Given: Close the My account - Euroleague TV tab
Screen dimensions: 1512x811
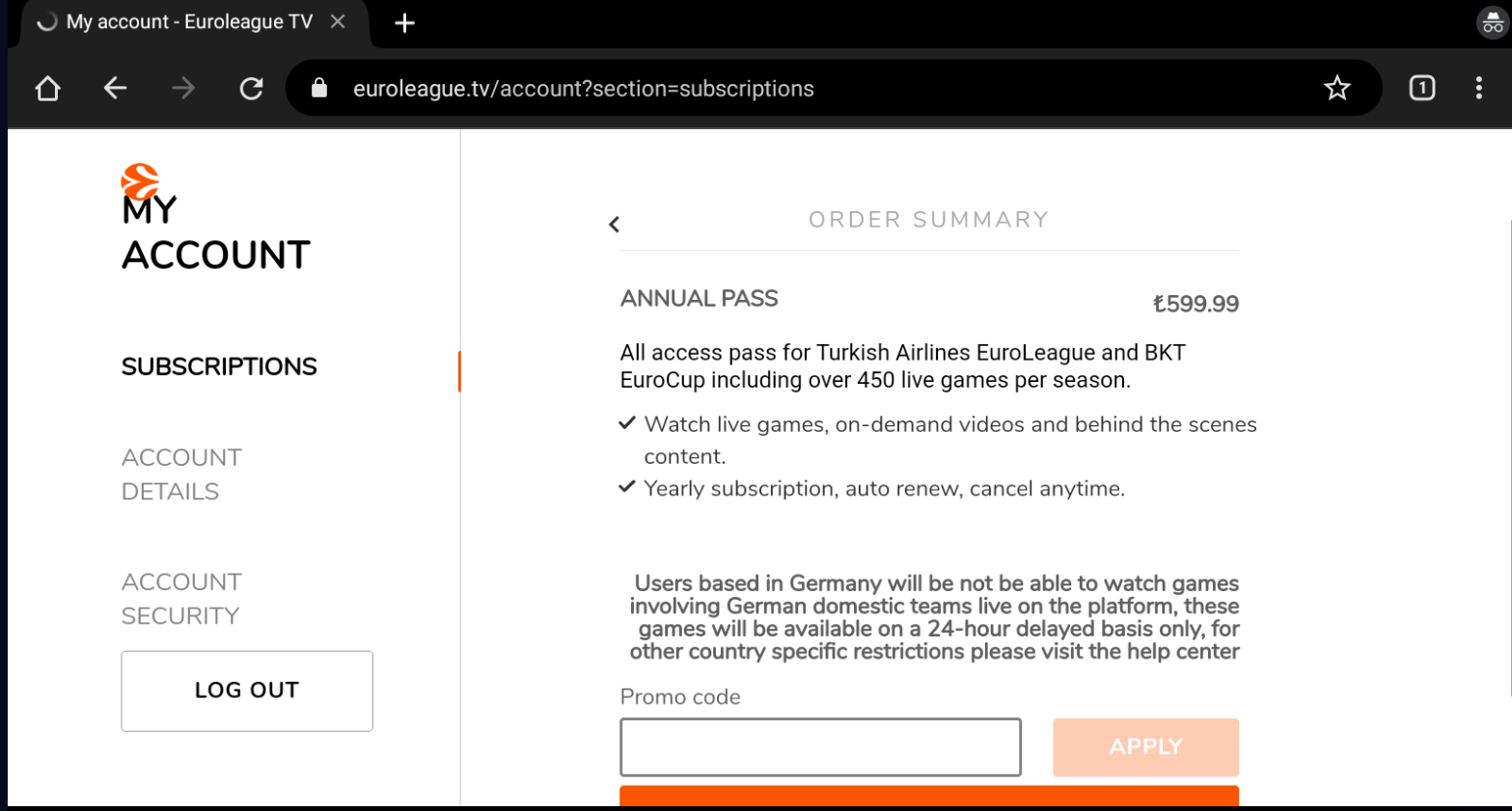Looking at the screenshot, I should (338, 21).
